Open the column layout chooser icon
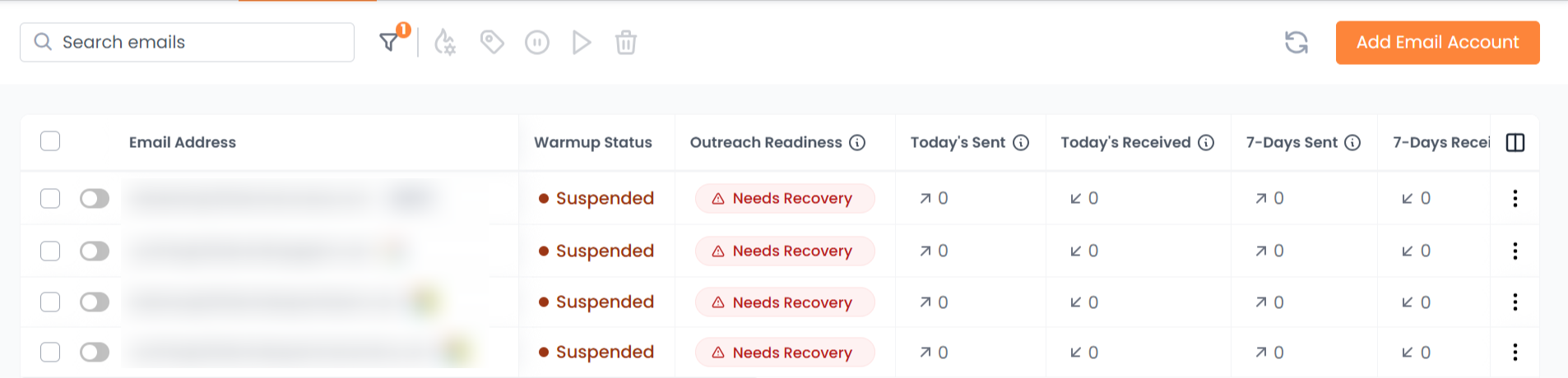The height and width of the screenshot is (378, 1568). pos(1515,143)
